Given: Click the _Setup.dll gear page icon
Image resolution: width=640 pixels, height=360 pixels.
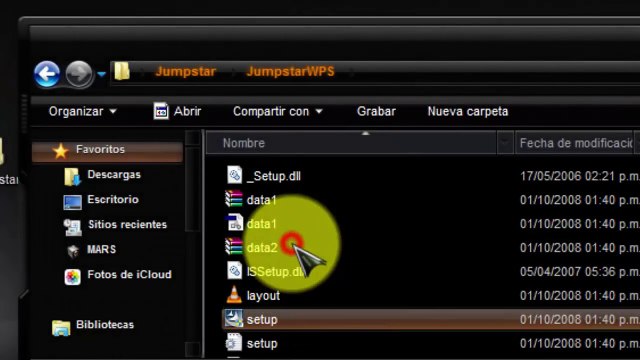Looking at the screenshot, I should tap(234, 175).
